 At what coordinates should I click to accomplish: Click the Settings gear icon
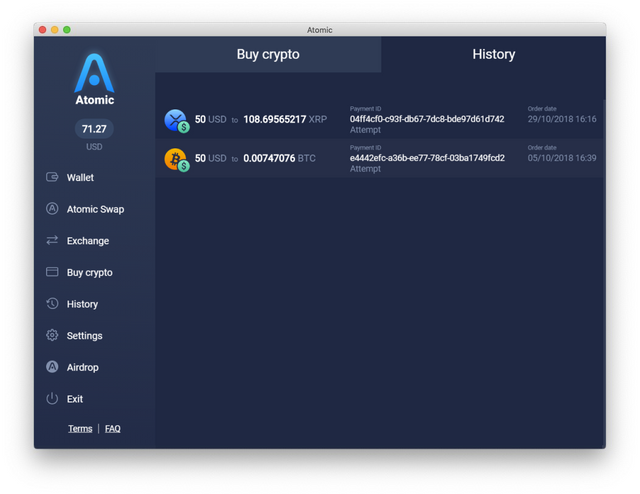(52, 335)
